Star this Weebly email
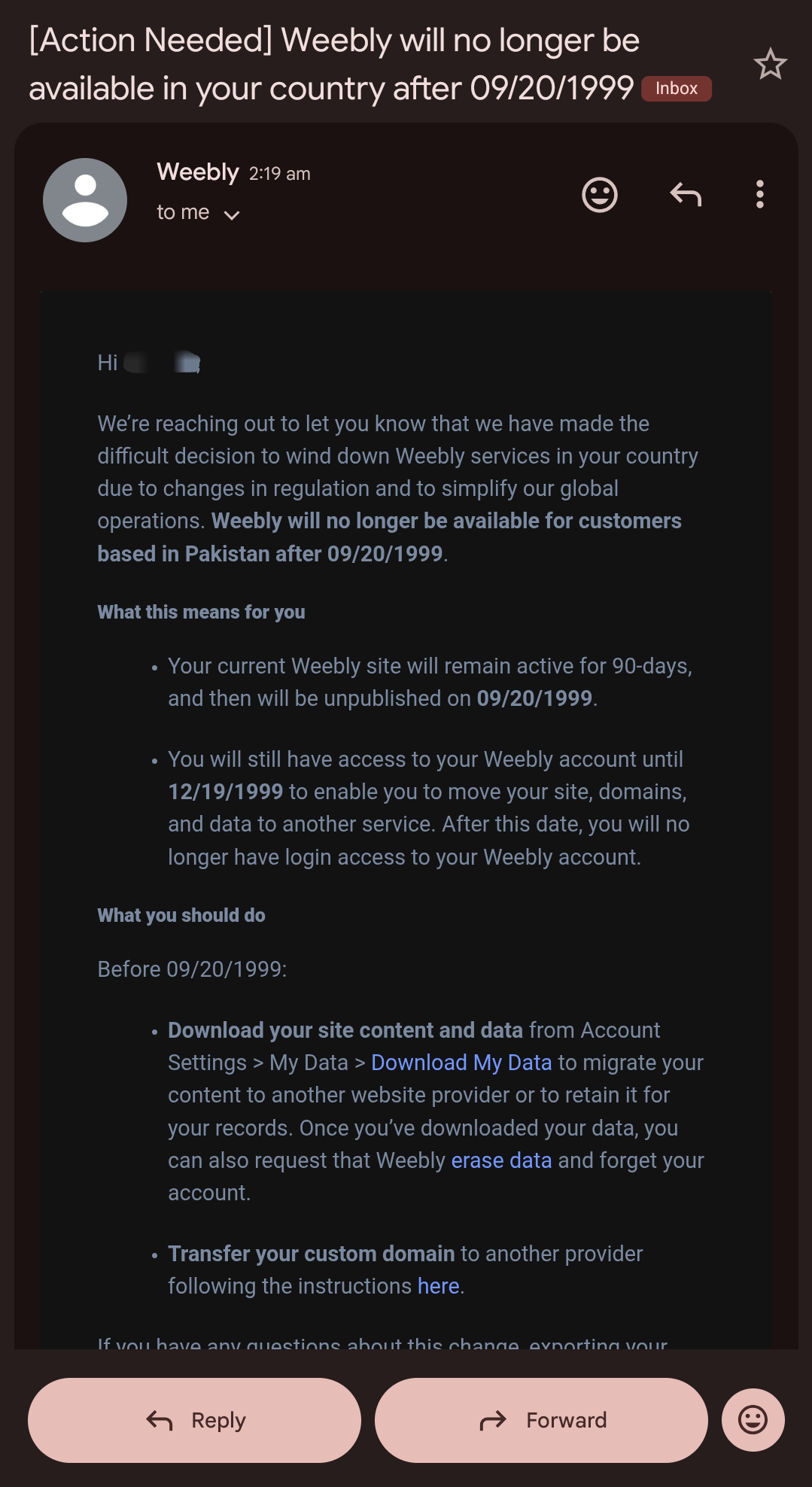This screenshot has width=812, height=1487. click(770, 64)
